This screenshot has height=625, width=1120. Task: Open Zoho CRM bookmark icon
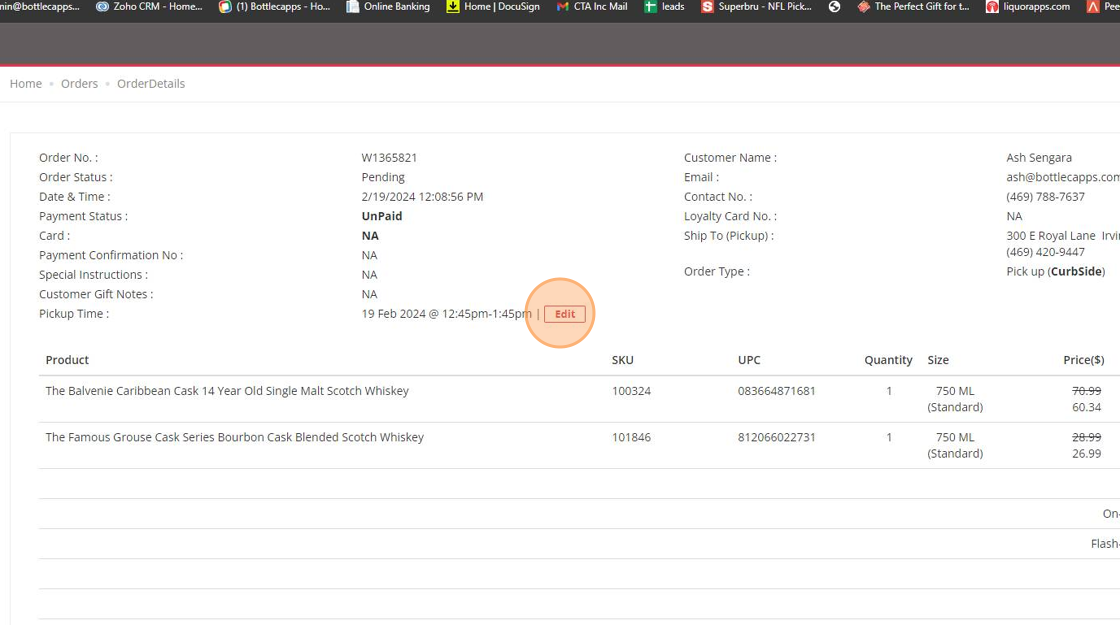point(102,6)
